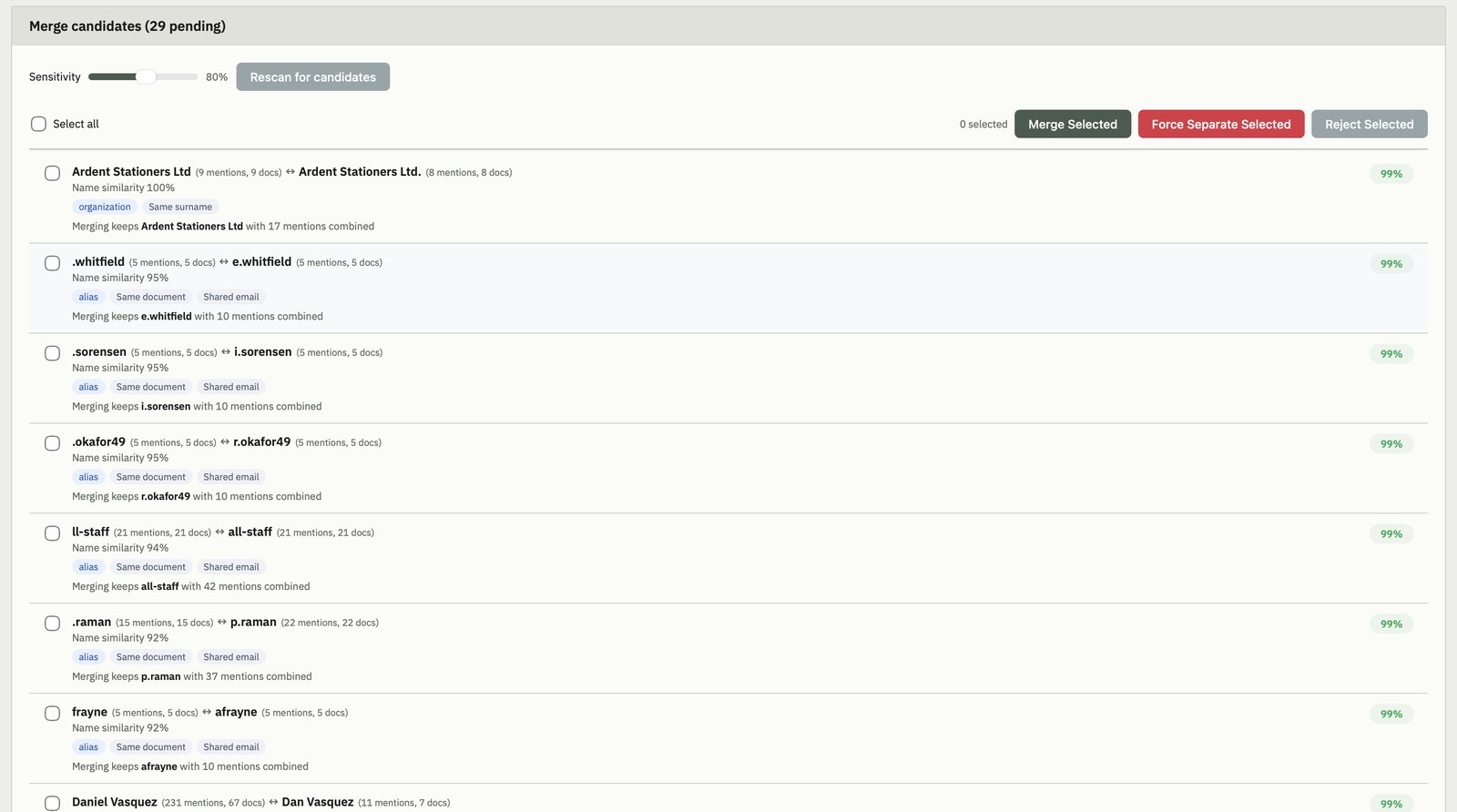The width and height of the screenshot is (1457, 812).
Task: Tick the checkbox for the e.whitfield candidate
Action: pos(53,263)
